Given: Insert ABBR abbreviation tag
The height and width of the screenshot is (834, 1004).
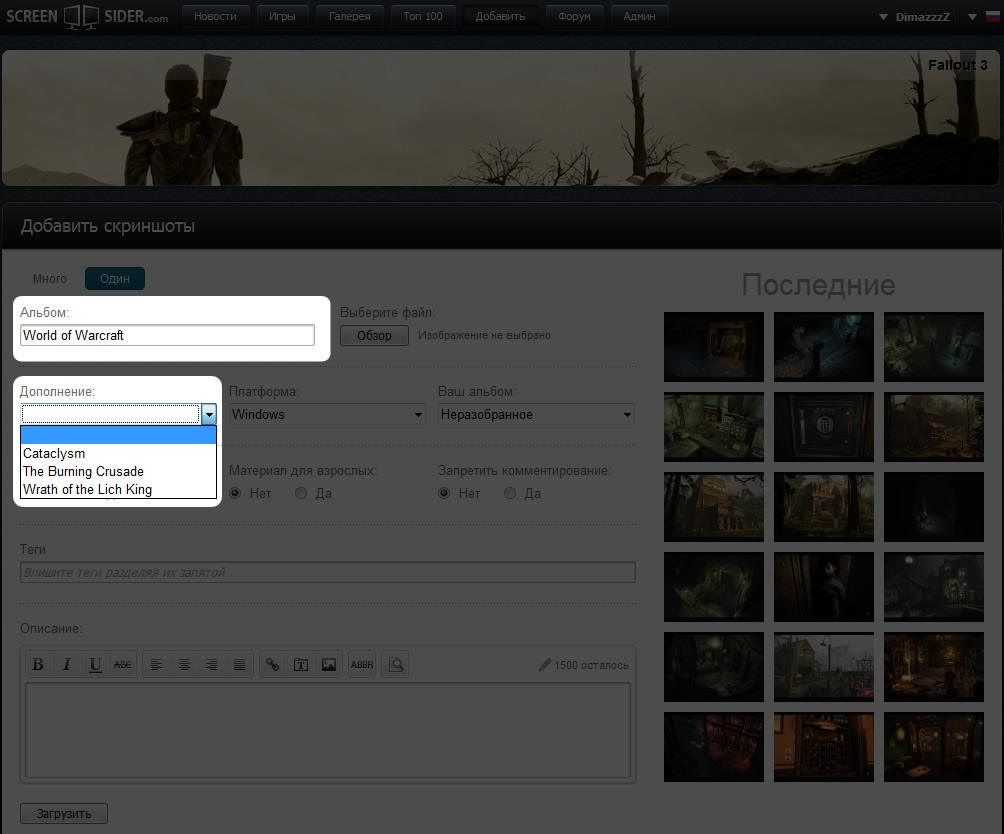Looking at the screenshot, I should [x=362, y=664].
